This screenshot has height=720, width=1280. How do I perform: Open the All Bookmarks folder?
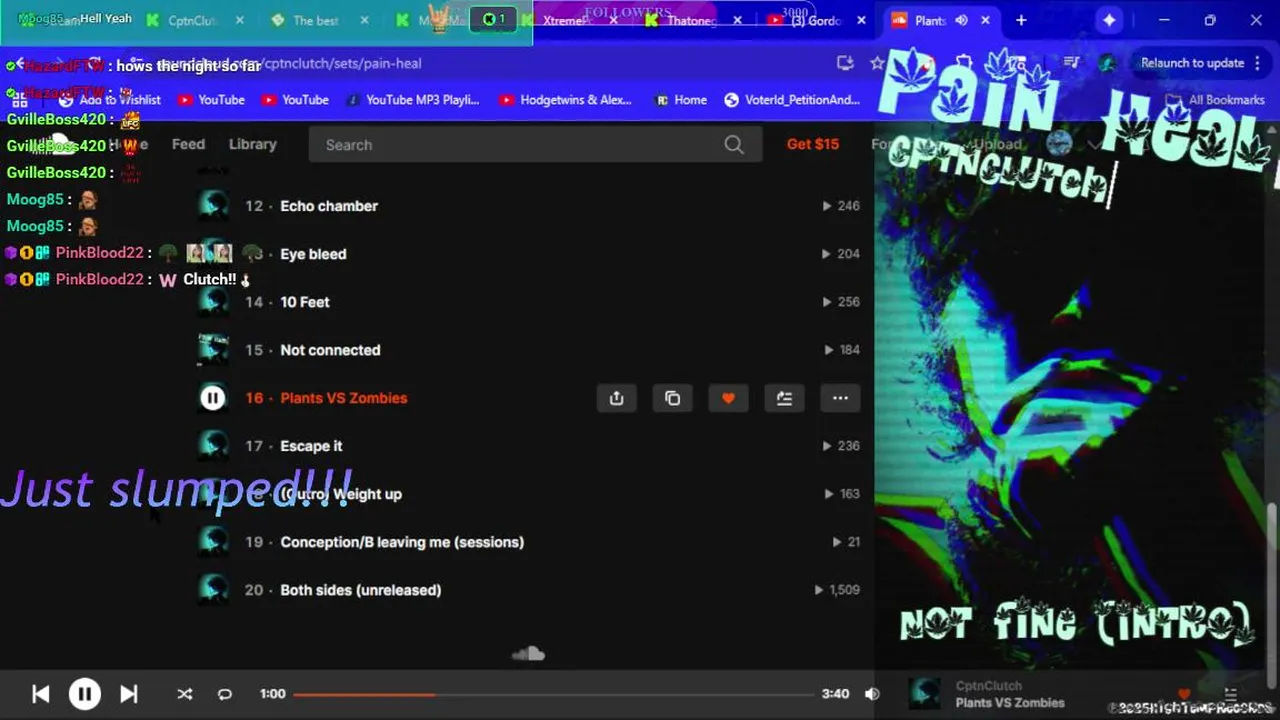pos(1216,100)
